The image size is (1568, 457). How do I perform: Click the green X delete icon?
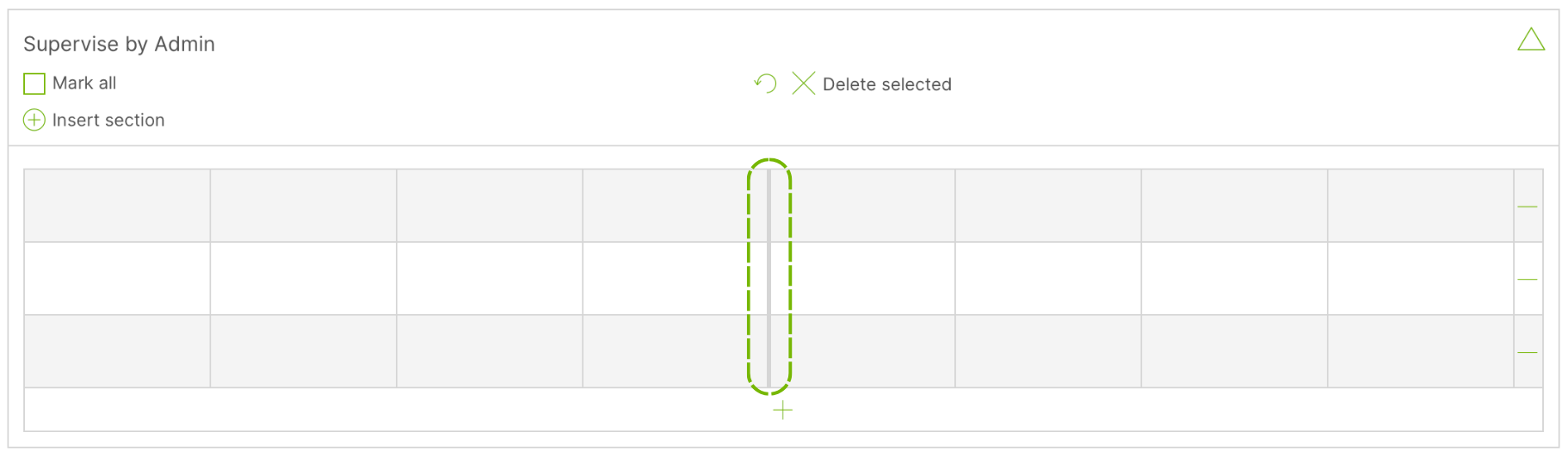pyautogui.click(x=804, y=83)
